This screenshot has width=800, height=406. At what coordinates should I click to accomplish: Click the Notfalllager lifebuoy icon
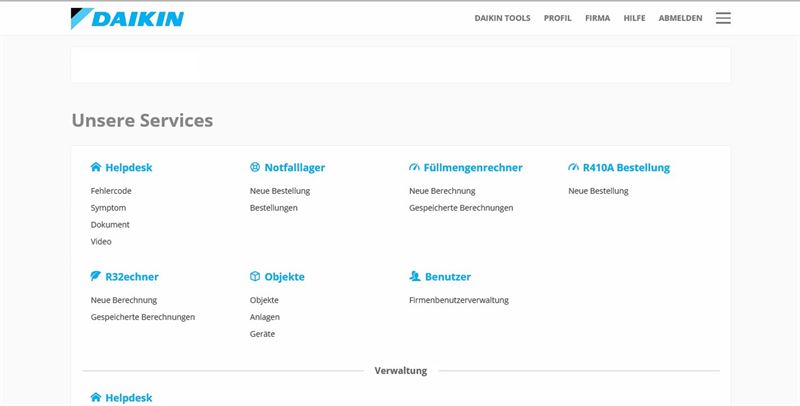tap(255, 168)
